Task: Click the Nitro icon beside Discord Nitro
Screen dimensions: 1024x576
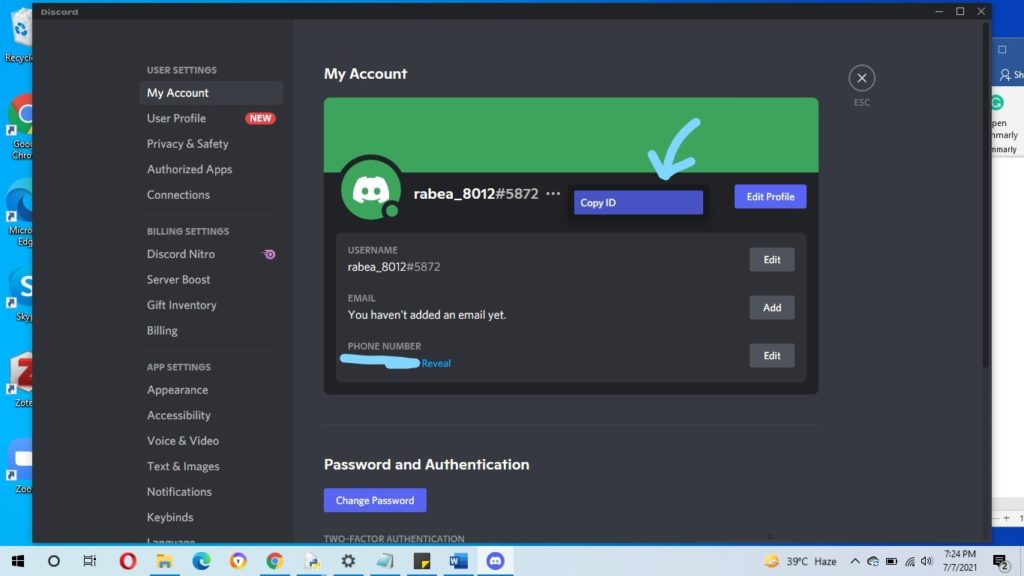Action: click(268, 254)
